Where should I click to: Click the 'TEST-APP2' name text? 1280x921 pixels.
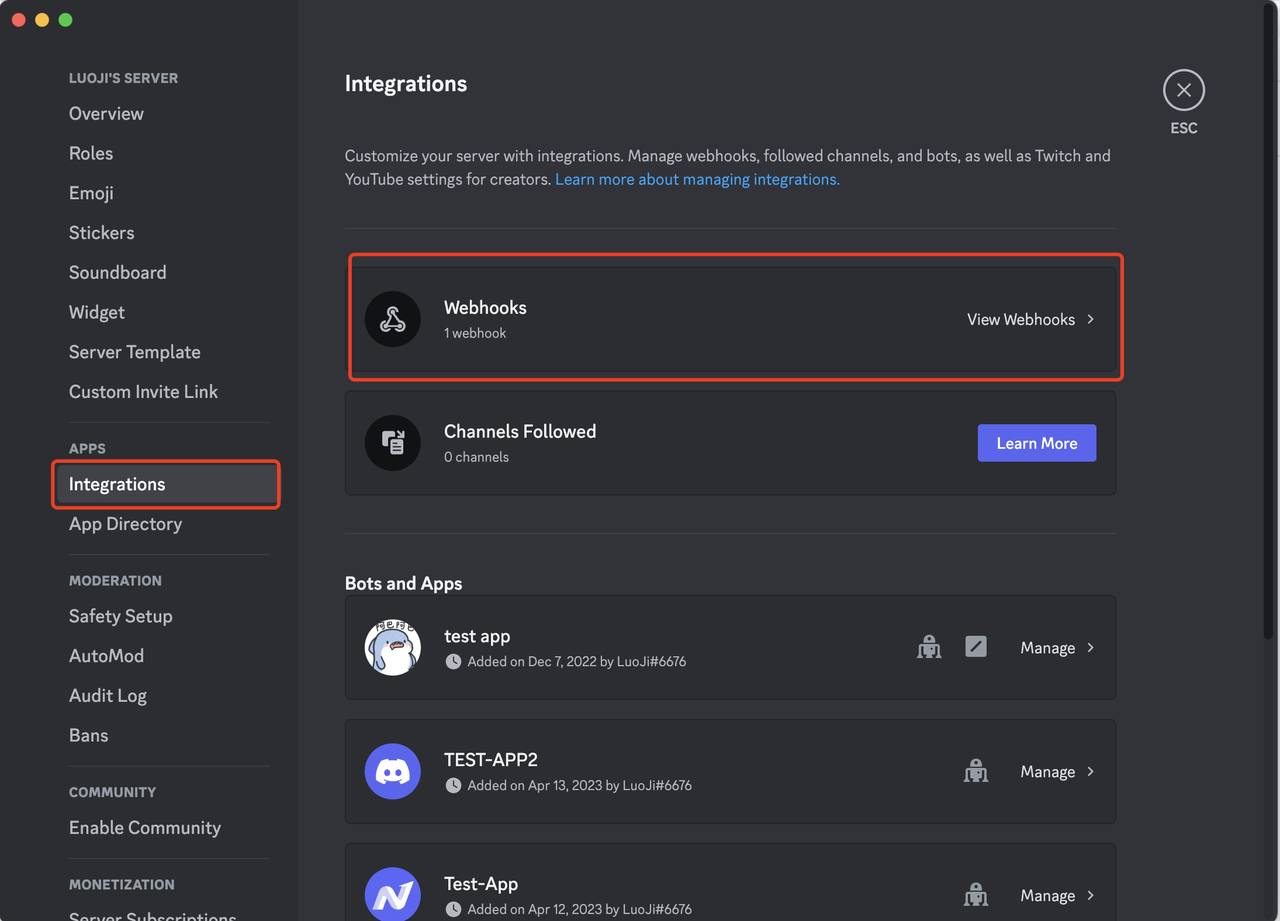(491, 760)
